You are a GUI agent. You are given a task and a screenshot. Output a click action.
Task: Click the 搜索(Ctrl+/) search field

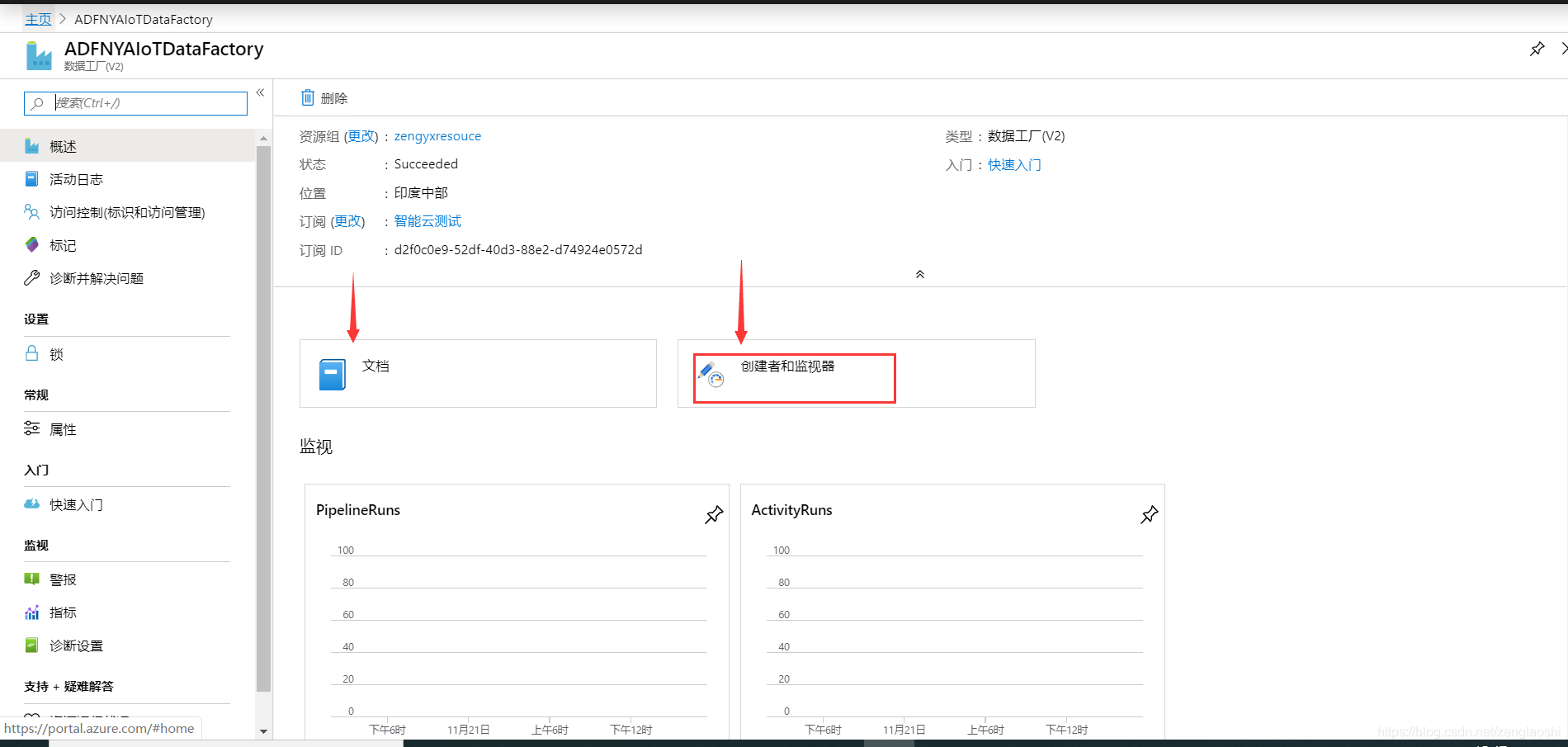[x=135, y=103]
